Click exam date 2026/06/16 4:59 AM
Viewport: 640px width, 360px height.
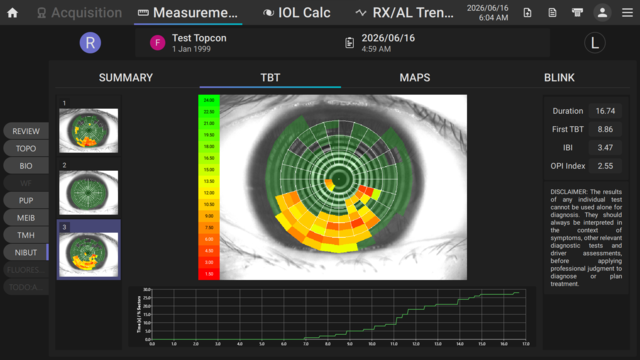pos(388,43)
